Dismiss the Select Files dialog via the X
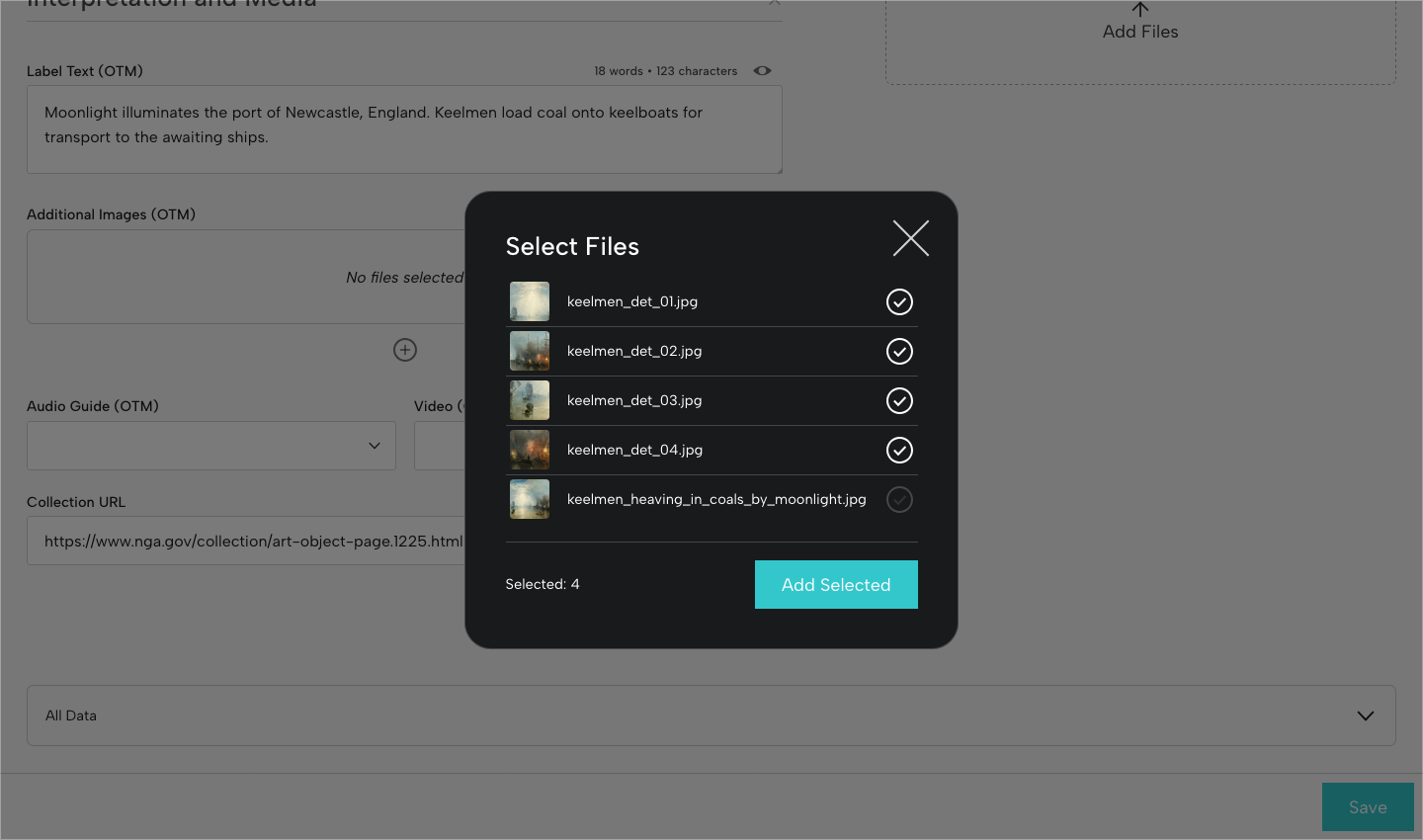The width and height of the screenshot is (1423, 840). click(x=910, y=237)
